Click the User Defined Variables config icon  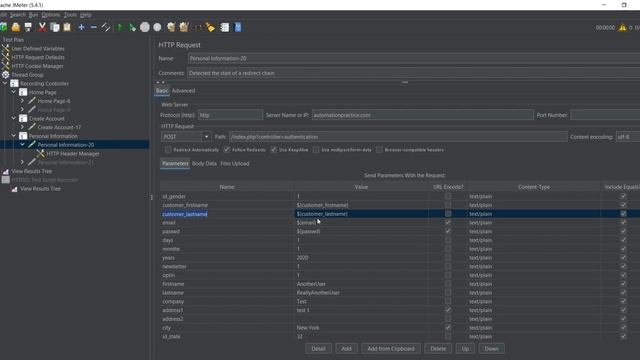tap(5, 49)
